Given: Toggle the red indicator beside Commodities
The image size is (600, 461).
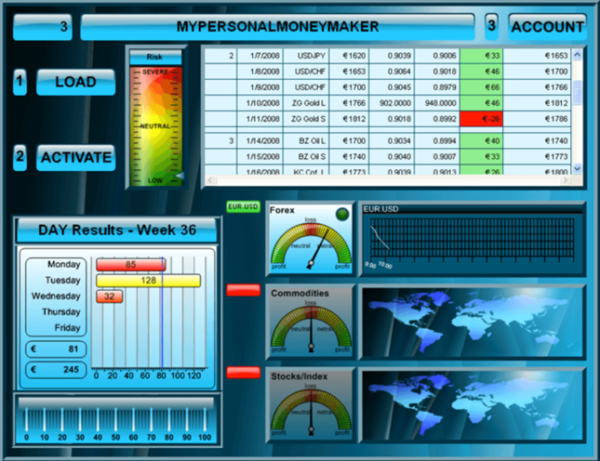Looking at the screenshot, I should 243,290.
